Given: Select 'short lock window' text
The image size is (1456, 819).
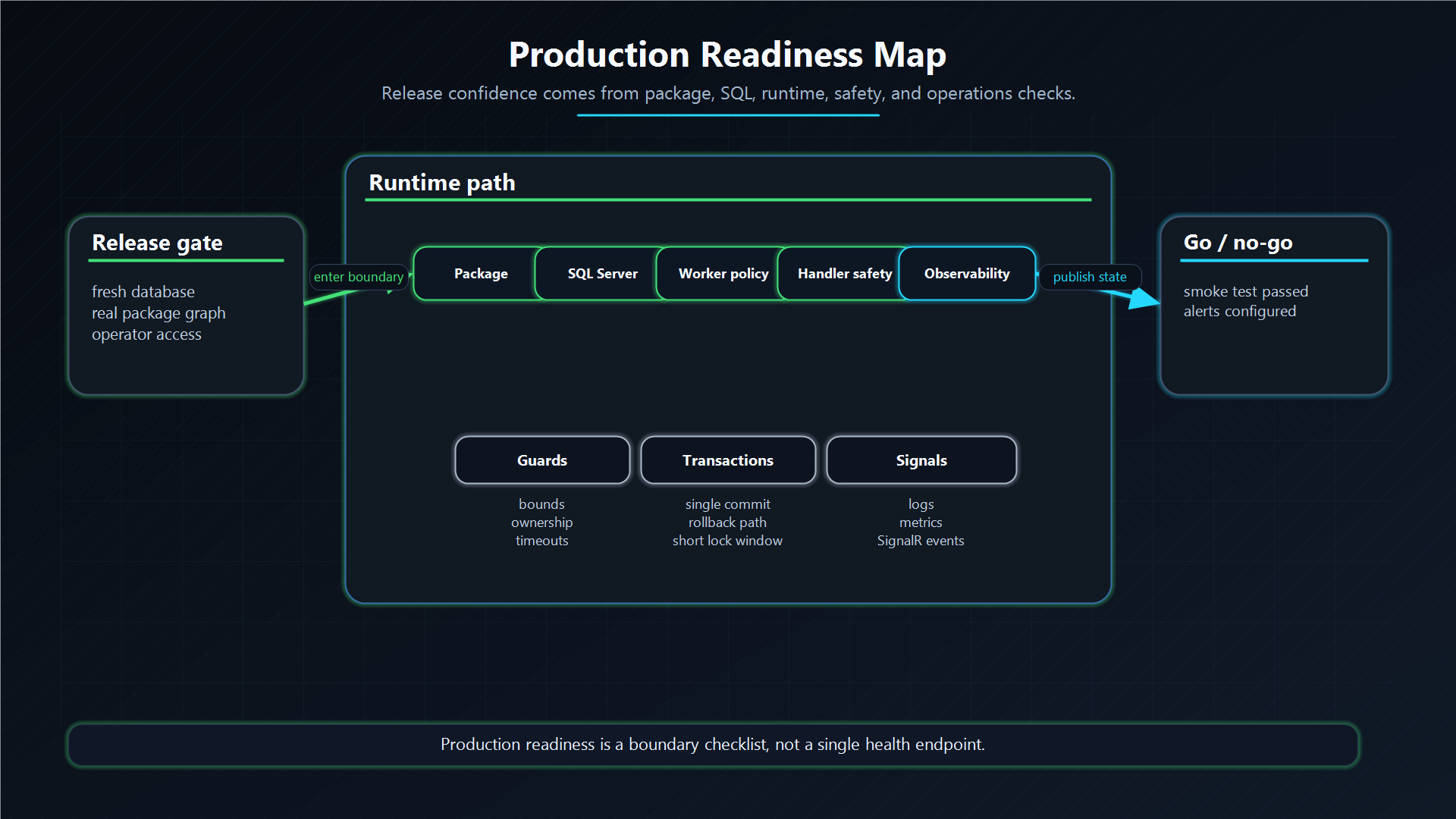Looking at the screenshot, I should 727,541.
